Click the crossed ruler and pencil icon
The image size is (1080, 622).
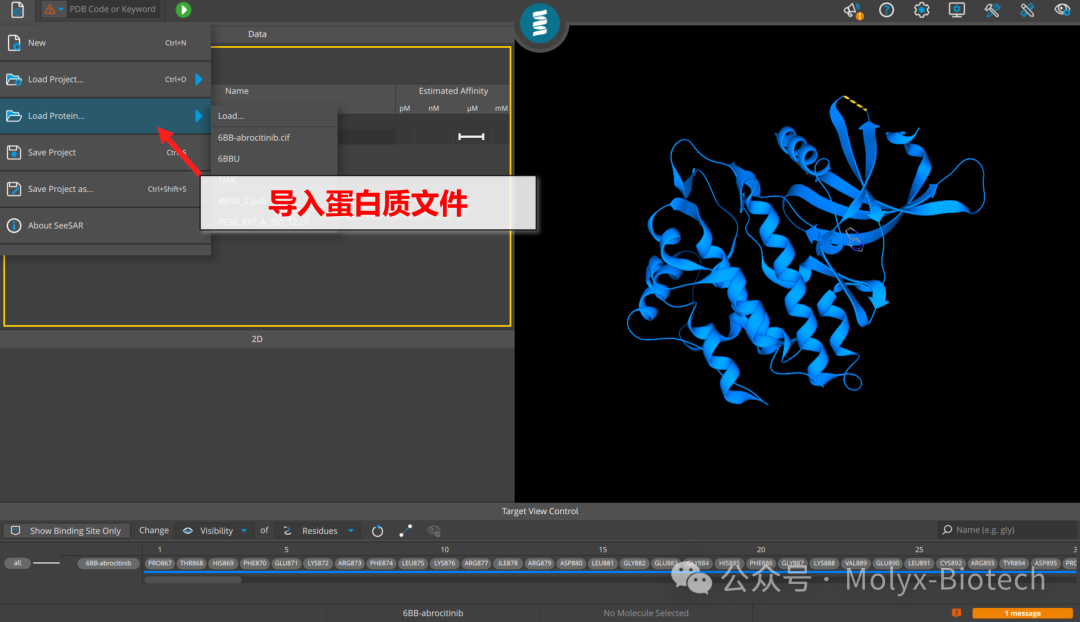[1027, 10]
